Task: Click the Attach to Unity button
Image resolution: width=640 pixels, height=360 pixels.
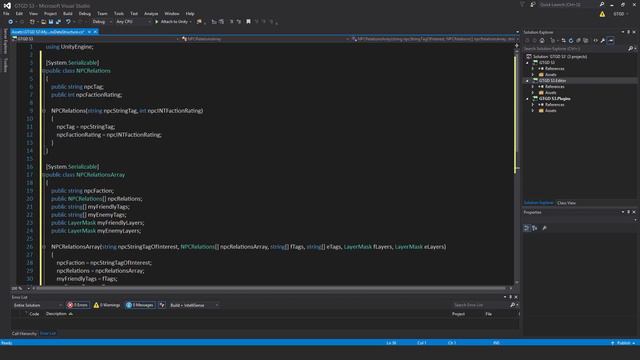Action: point(173,22)
